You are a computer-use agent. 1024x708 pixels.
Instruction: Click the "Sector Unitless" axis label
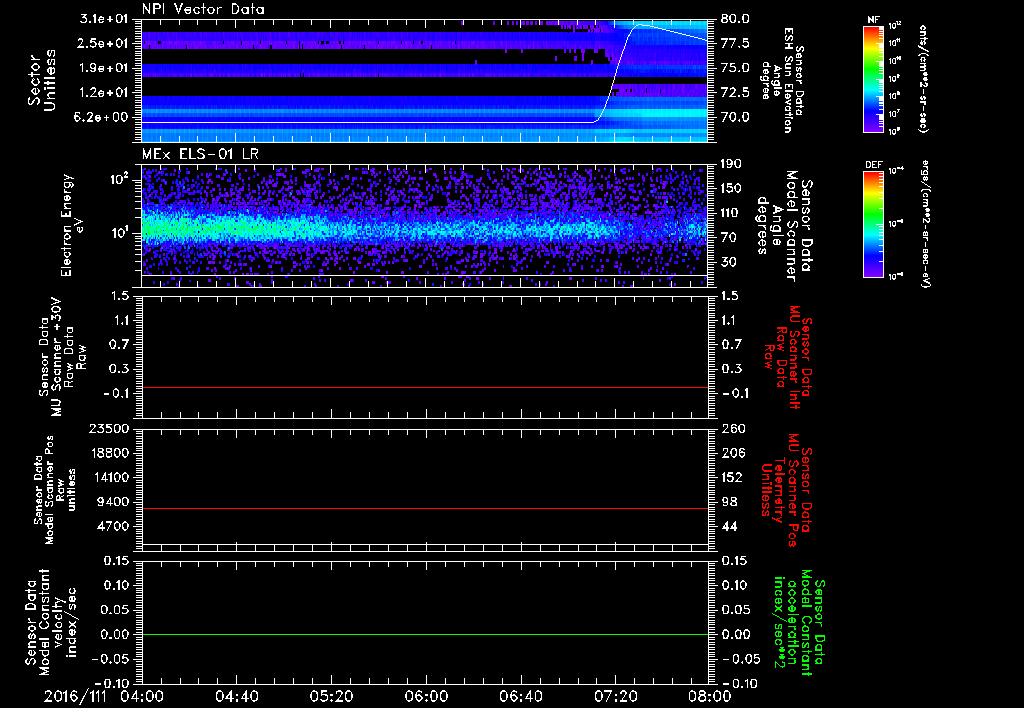pyautogui.click(x=42, y=80)
